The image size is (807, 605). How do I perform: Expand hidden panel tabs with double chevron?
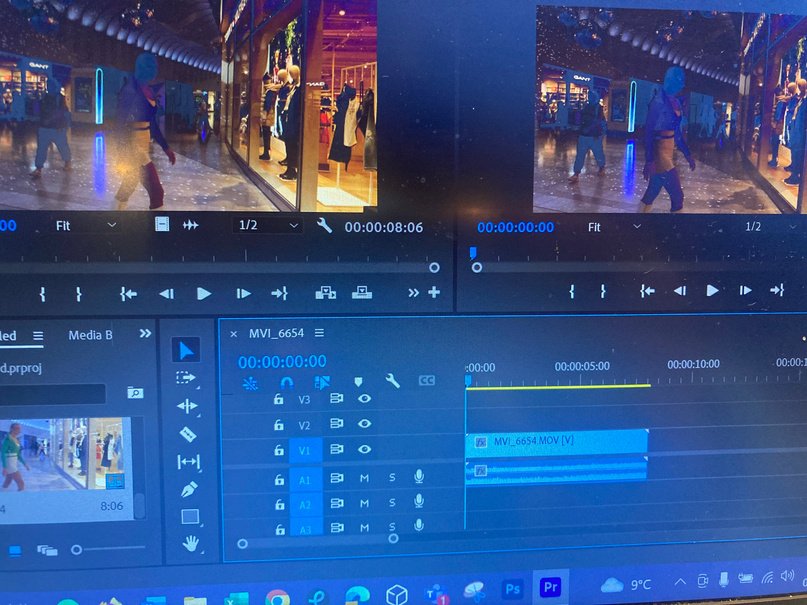pyautogui.click(x=146, y=333)
